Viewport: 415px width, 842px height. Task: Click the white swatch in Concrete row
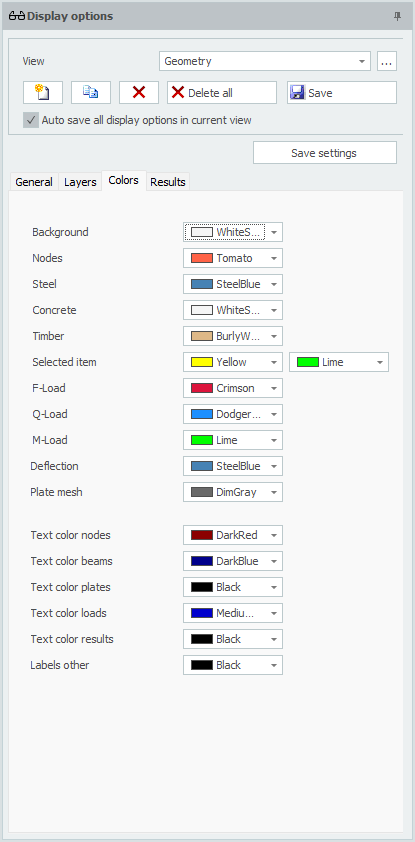coord(202,310)
